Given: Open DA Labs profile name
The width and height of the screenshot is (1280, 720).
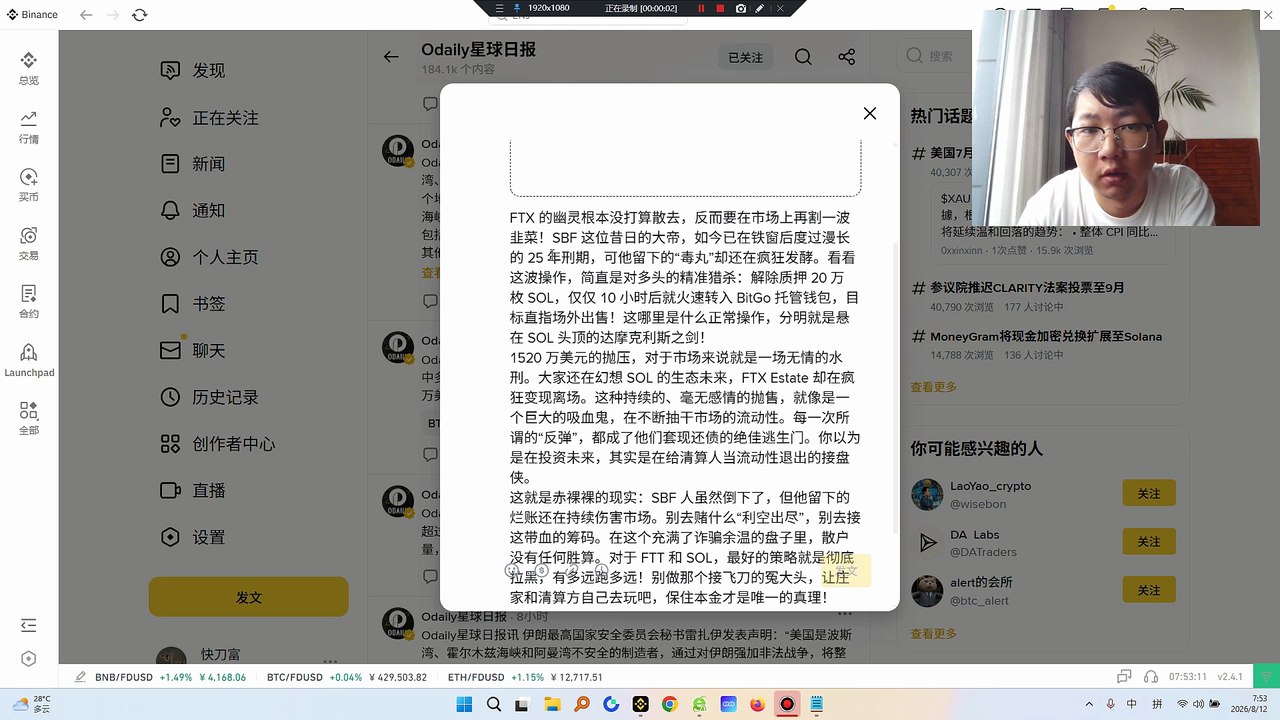Looking at the screenshot, I should click(974, 534).
